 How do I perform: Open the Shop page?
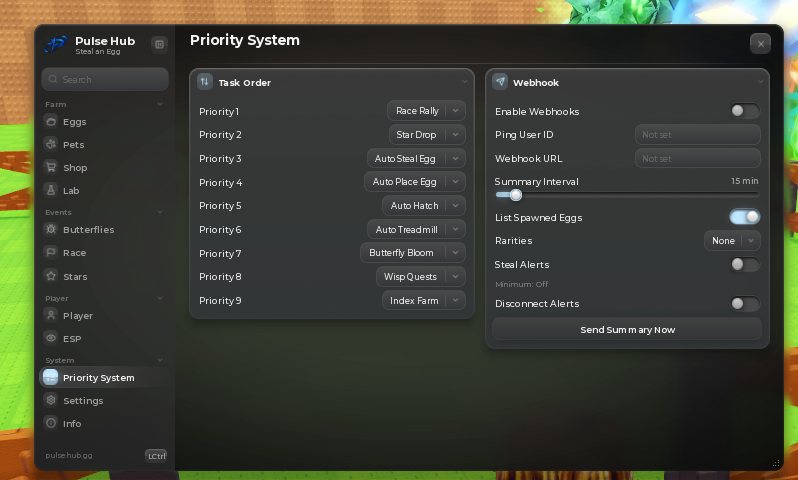(104, 167)
